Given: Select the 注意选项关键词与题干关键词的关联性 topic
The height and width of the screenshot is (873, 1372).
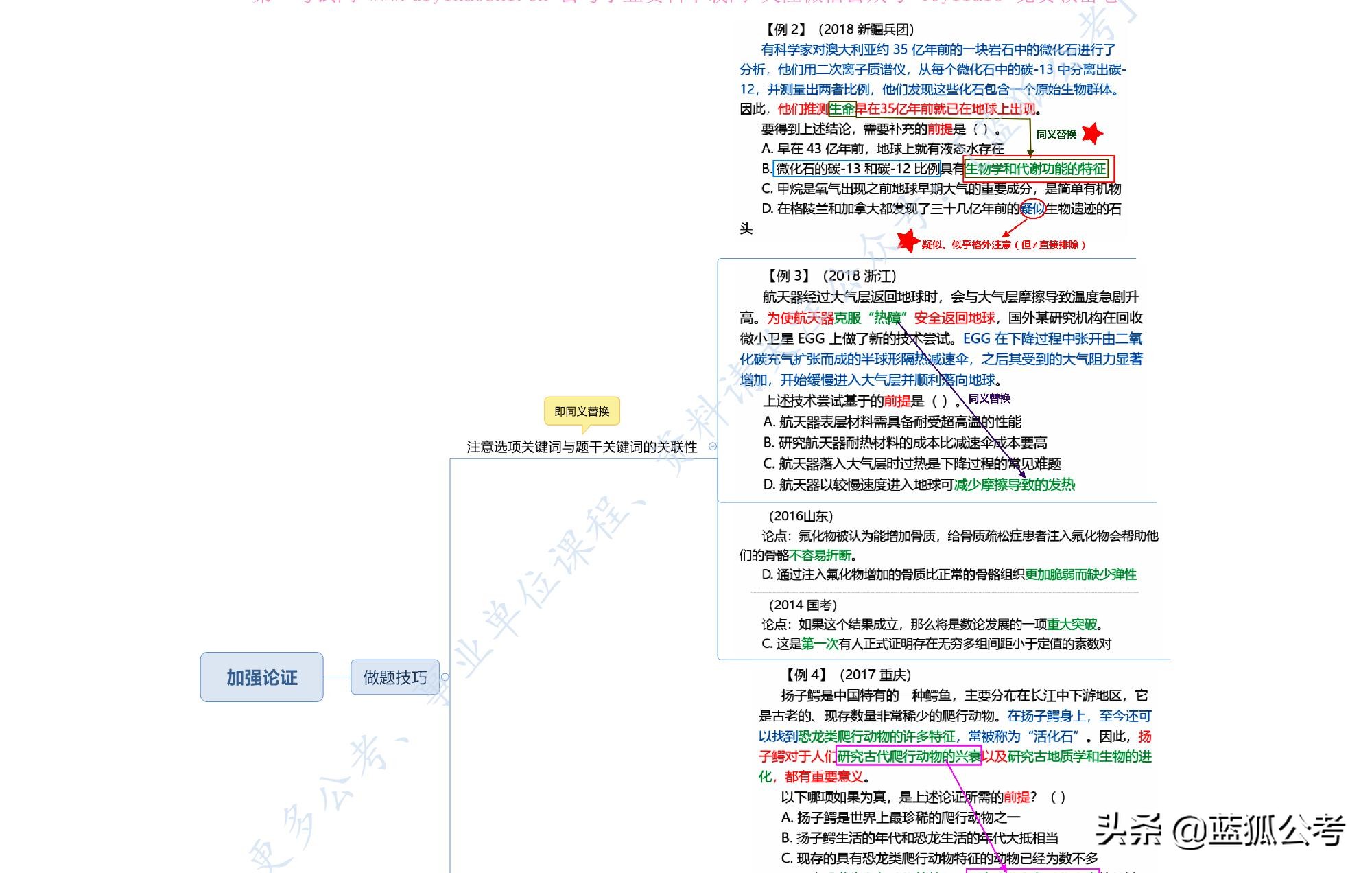Looking at the screenshot, I should point(582,447).
